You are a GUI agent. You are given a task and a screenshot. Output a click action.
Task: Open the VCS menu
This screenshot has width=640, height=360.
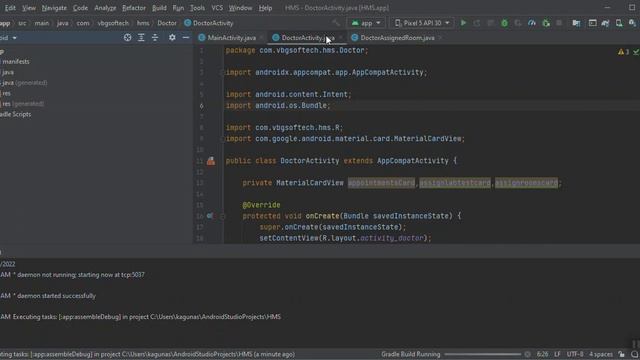[x=217, y=8]
